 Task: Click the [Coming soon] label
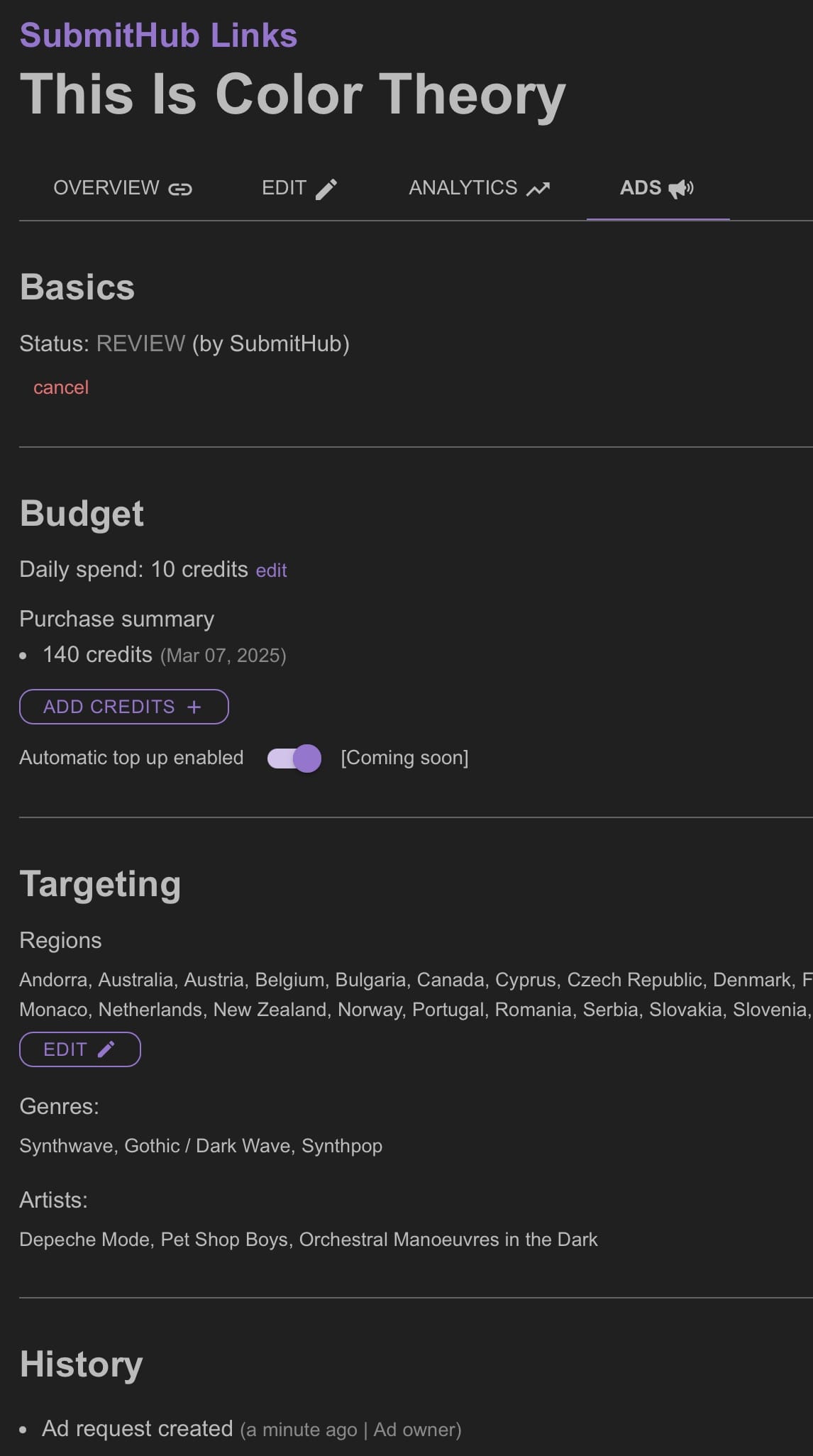(404, 758)
